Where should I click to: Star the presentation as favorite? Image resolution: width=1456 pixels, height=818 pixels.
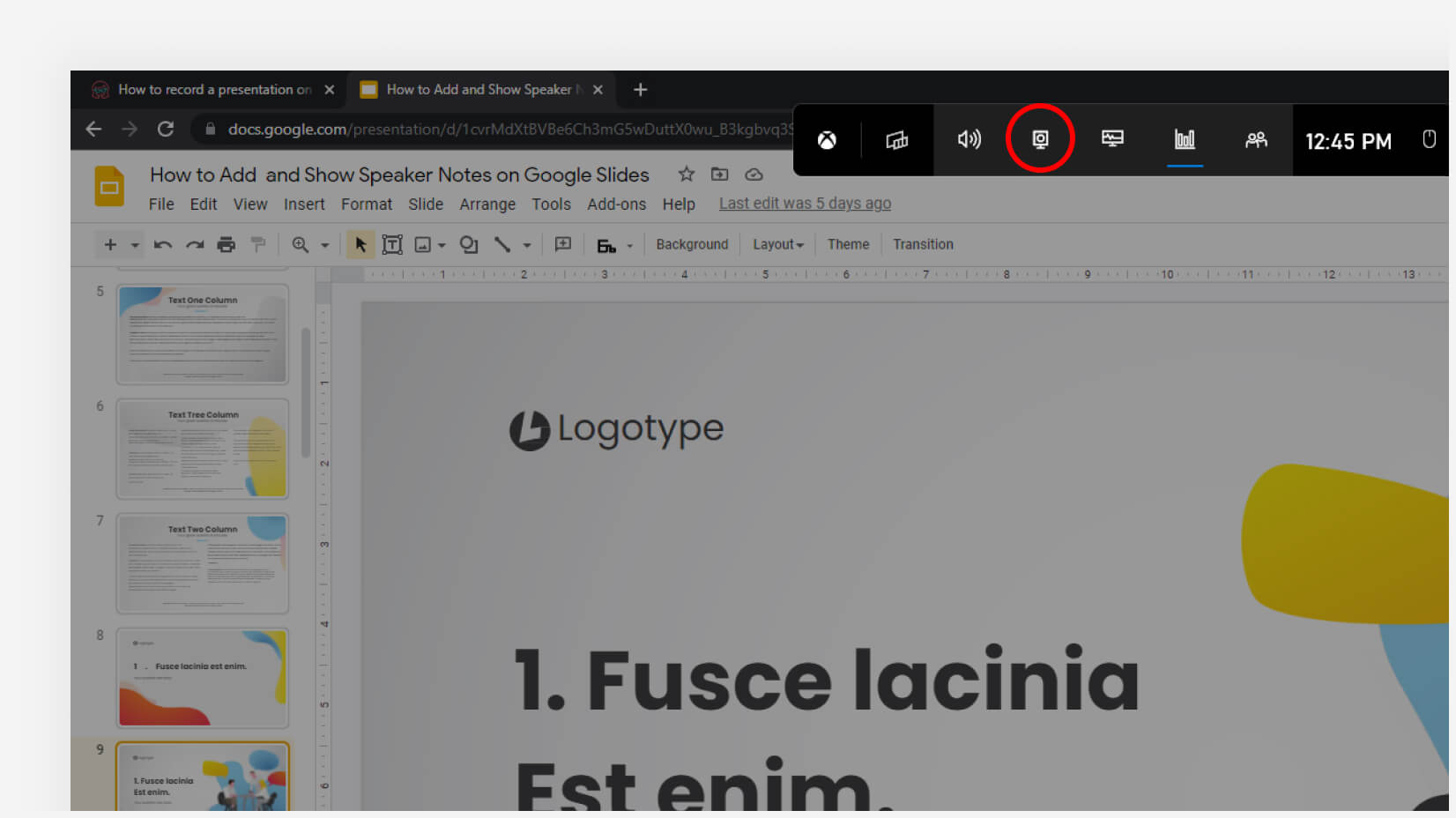point(686,175)
